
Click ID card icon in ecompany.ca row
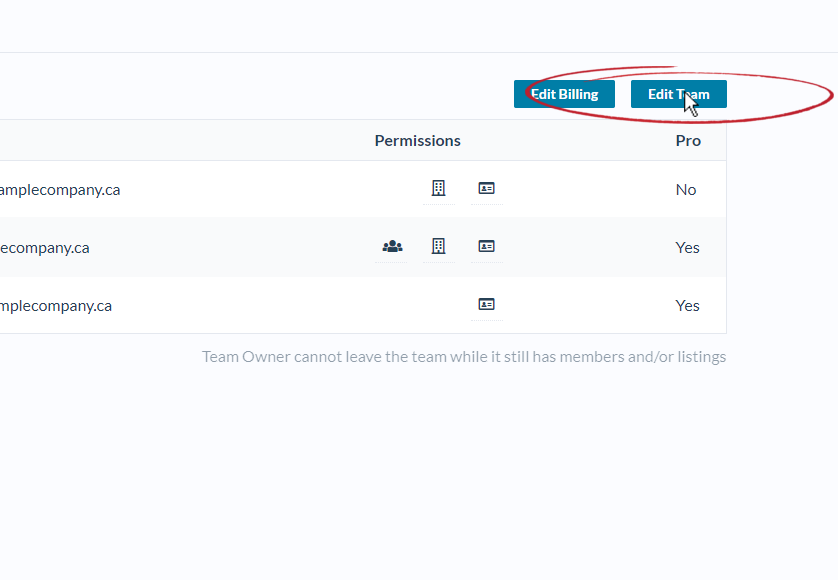[x=486, y=246]
